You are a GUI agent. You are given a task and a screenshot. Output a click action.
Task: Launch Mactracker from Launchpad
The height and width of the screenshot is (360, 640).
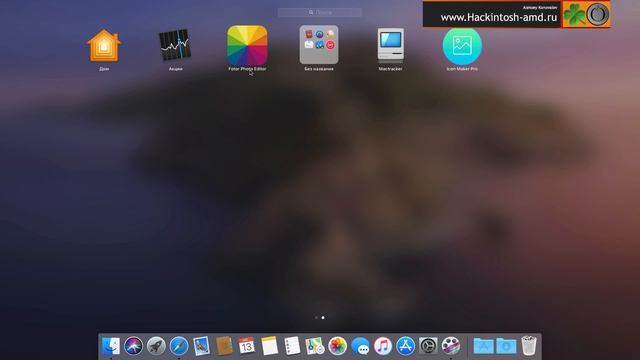pyautogui.click(x=391, y=45)
